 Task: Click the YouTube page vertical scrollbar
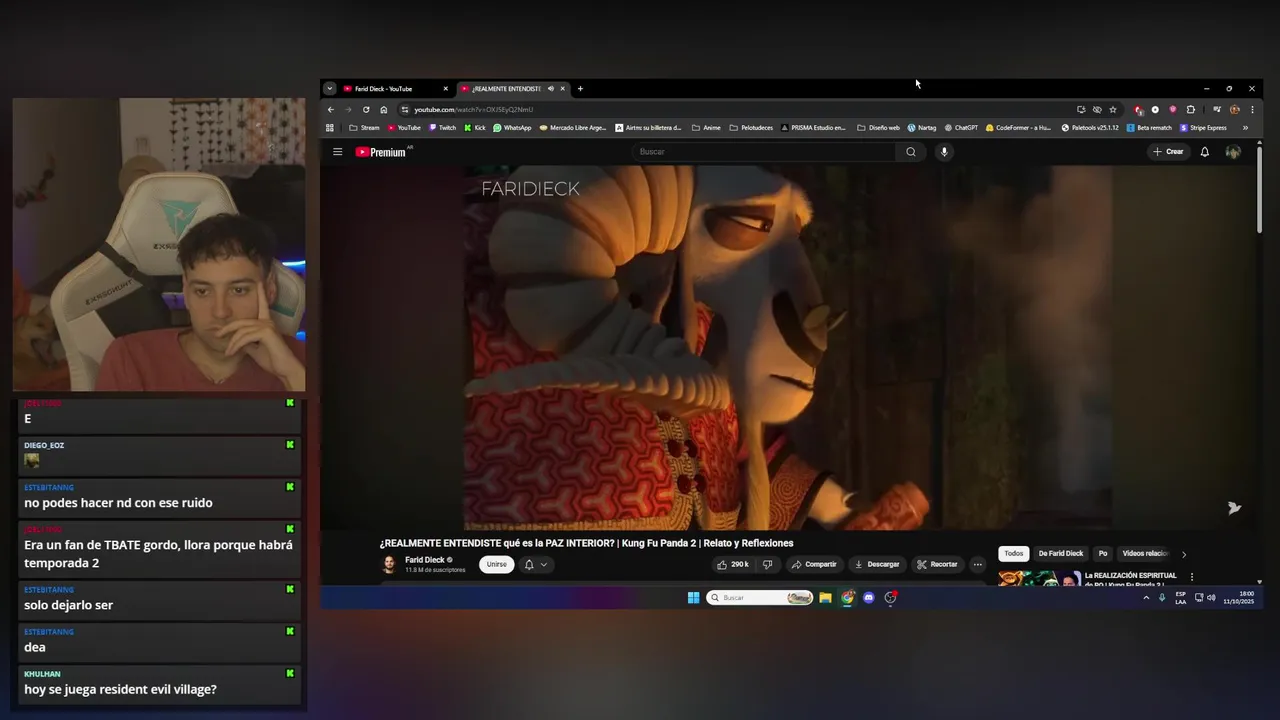[x=1259, y=190]
